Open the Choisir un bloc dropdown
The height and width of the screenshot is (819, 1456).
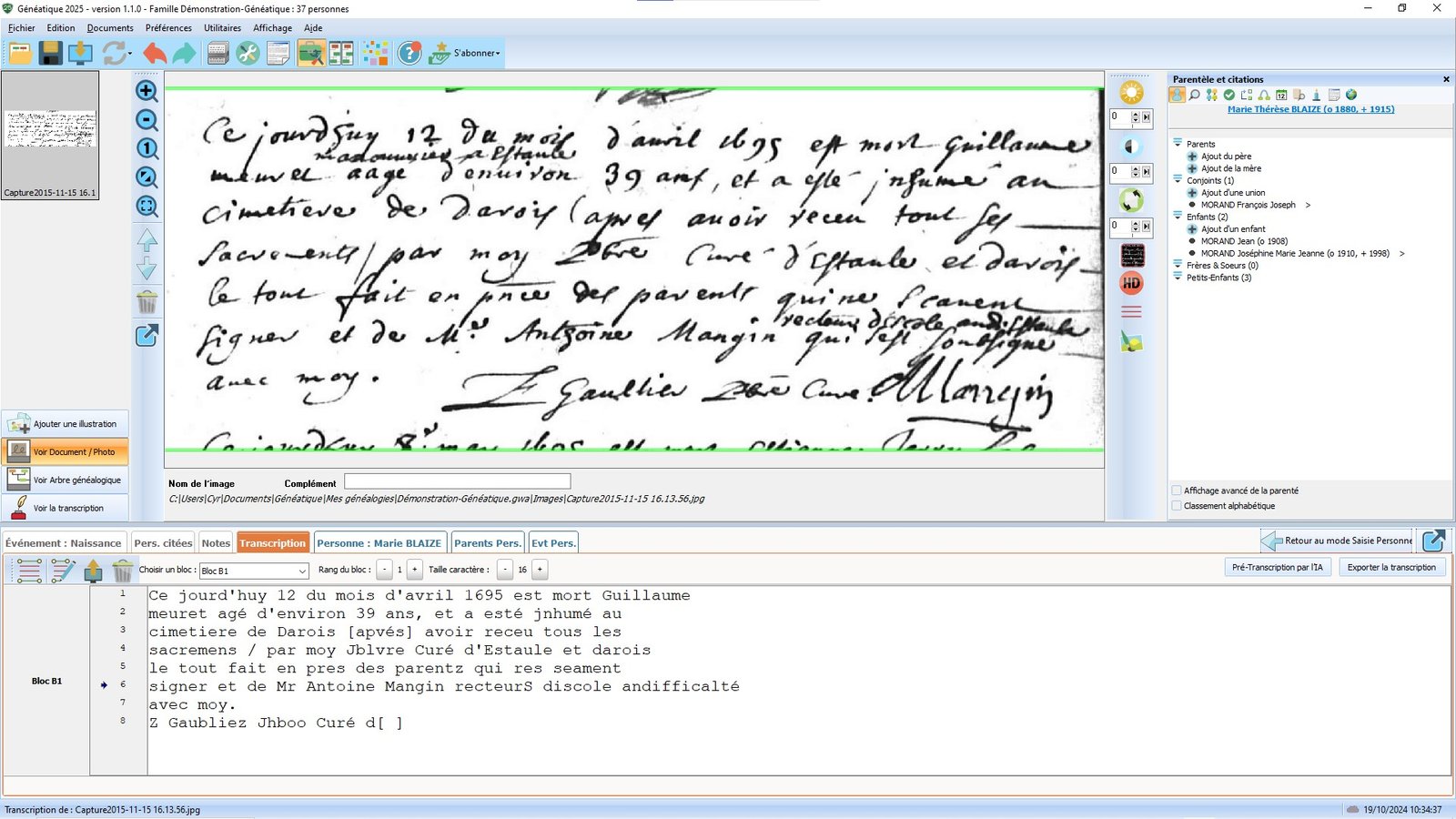click(x=301, y=571)
